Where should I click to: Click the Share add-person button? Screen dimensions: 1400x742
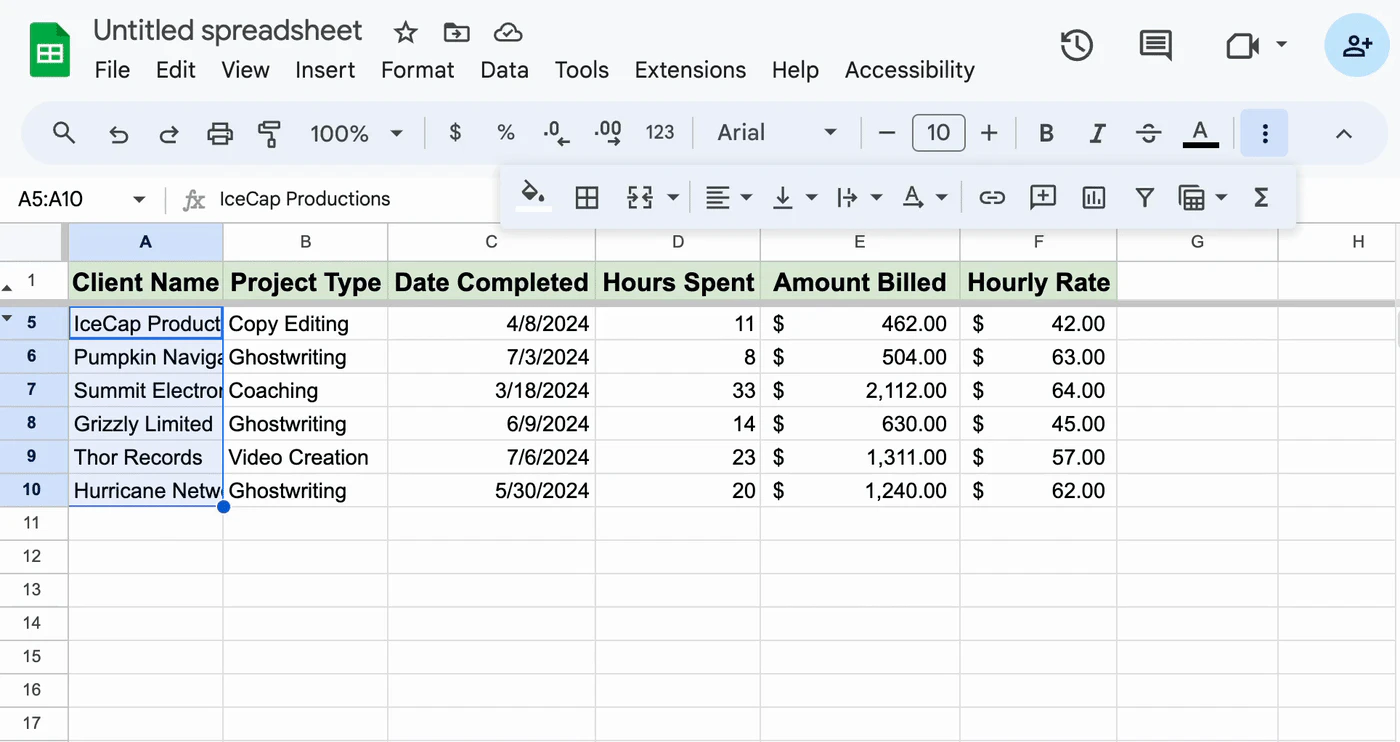pyautogui.click(x=1357, y=45)
